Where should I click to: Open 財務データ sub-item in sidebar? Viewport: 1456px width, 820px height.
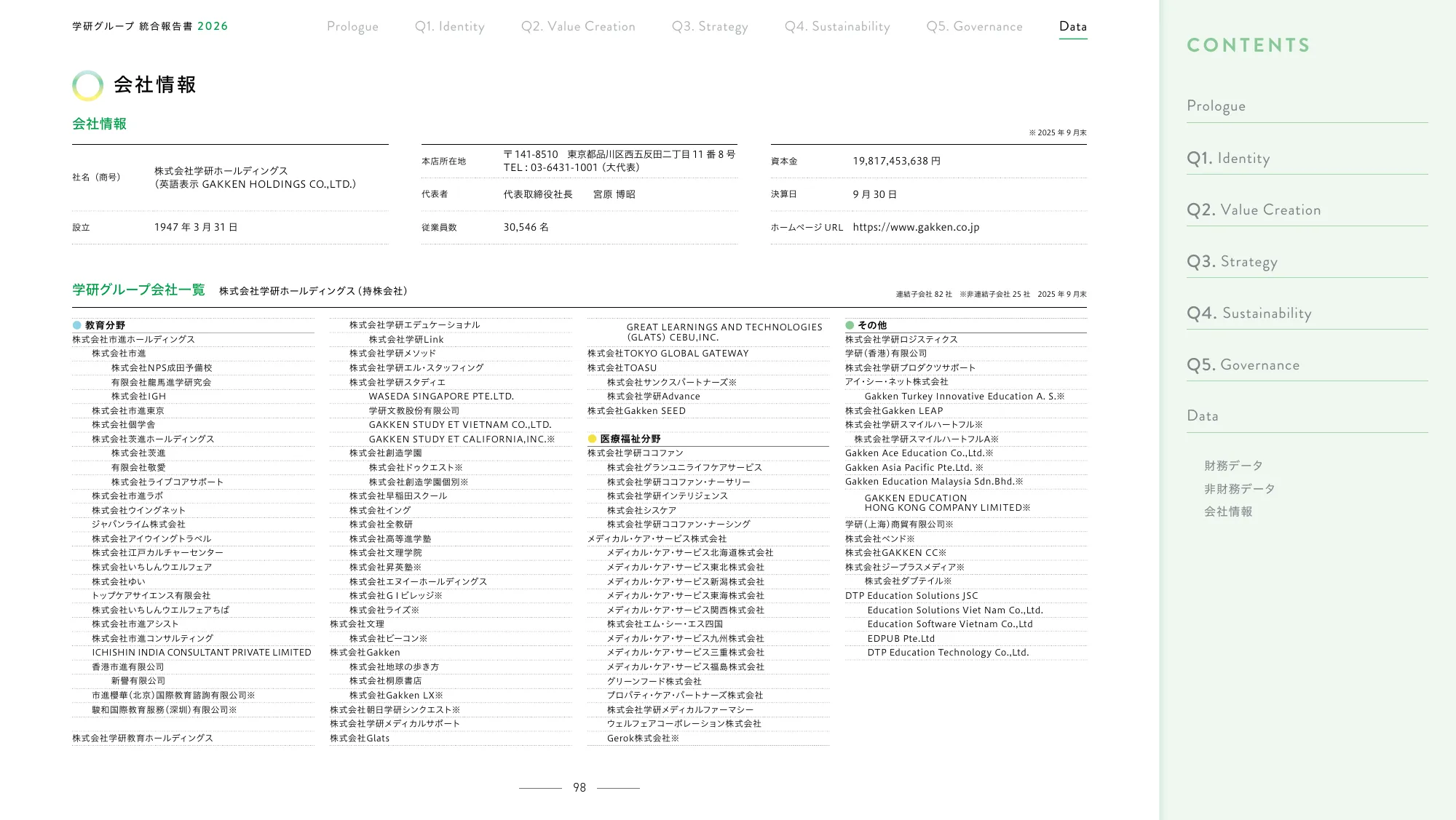click(1233, 466)
